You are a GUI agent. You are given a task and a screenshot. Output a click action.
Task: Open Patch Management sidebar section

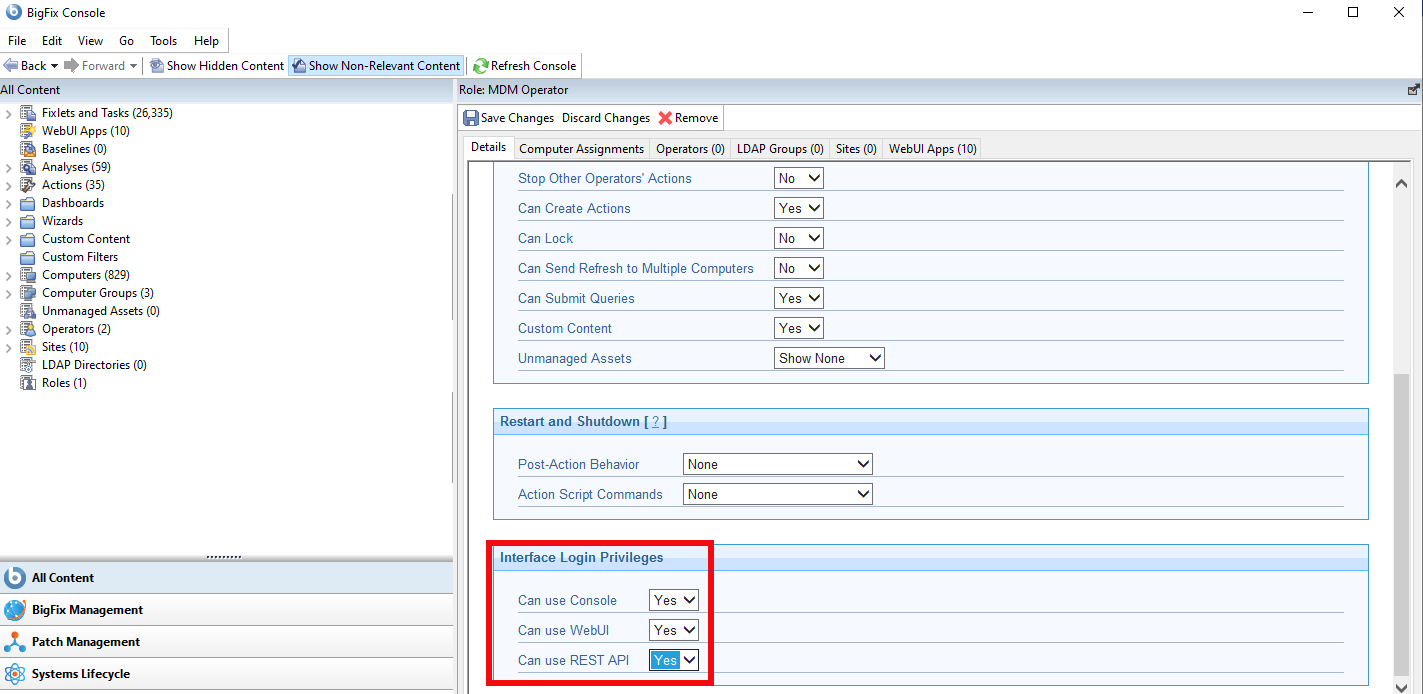point(85,641)
